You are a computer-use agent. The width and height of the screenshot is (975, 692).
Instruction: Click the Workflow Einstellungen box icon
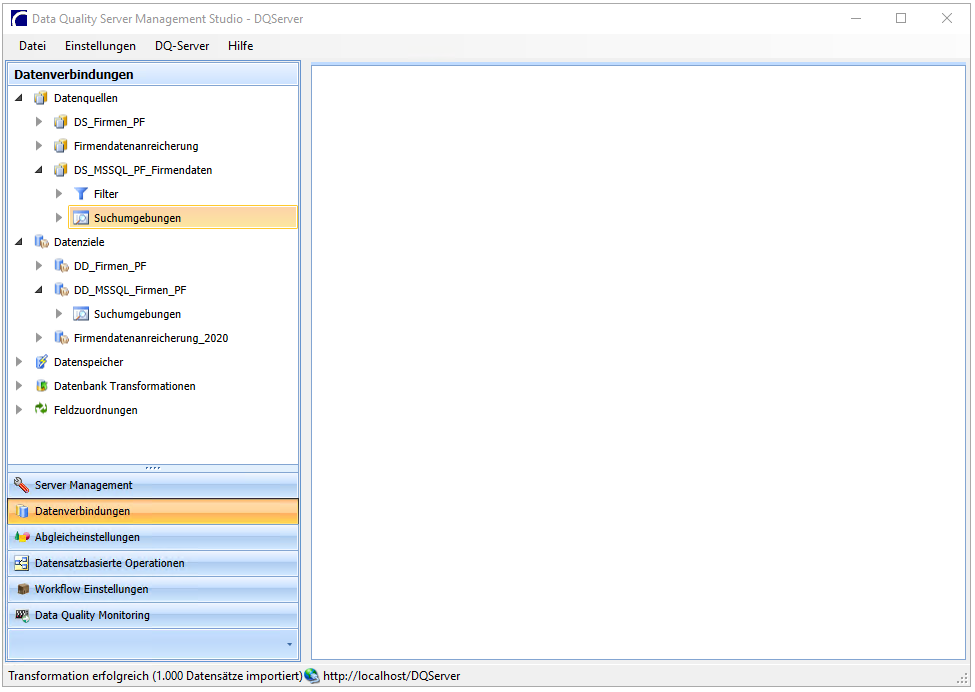click(23, 589)
